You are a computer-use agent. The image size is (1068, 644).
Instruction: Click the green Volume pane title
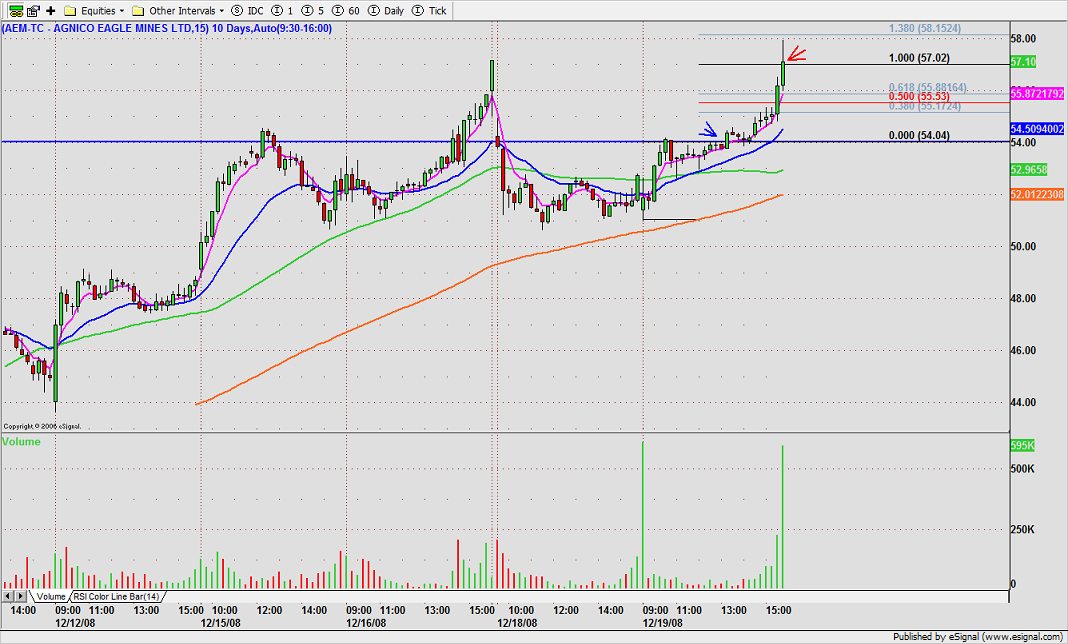(21, 442)
